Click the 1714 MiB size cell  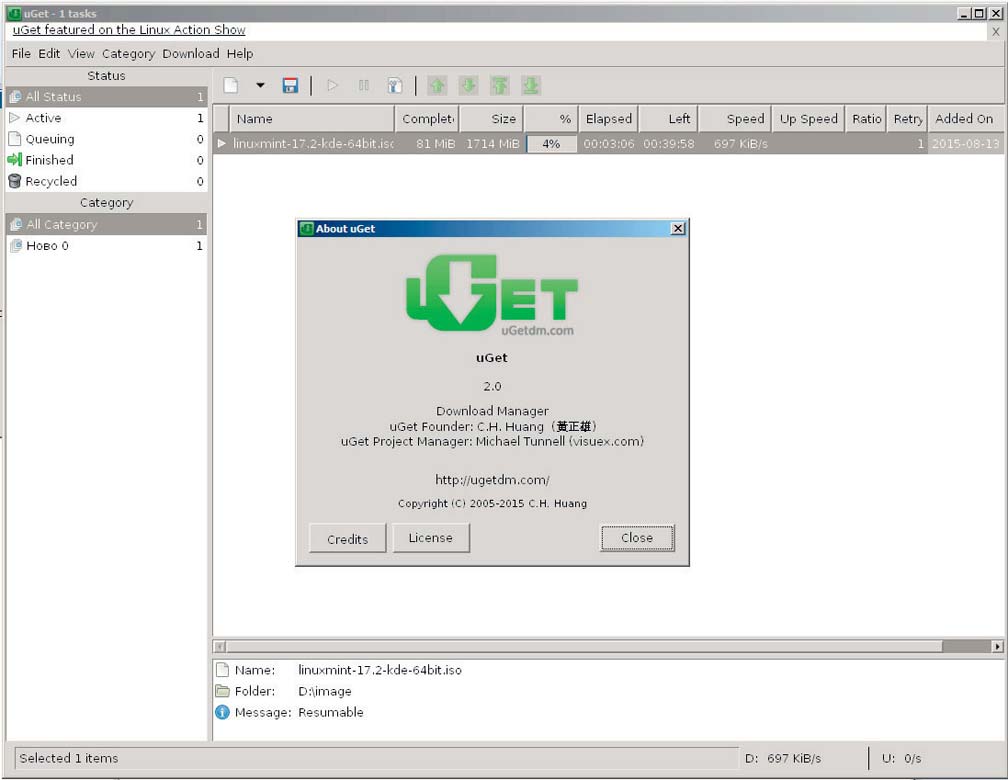492,144
